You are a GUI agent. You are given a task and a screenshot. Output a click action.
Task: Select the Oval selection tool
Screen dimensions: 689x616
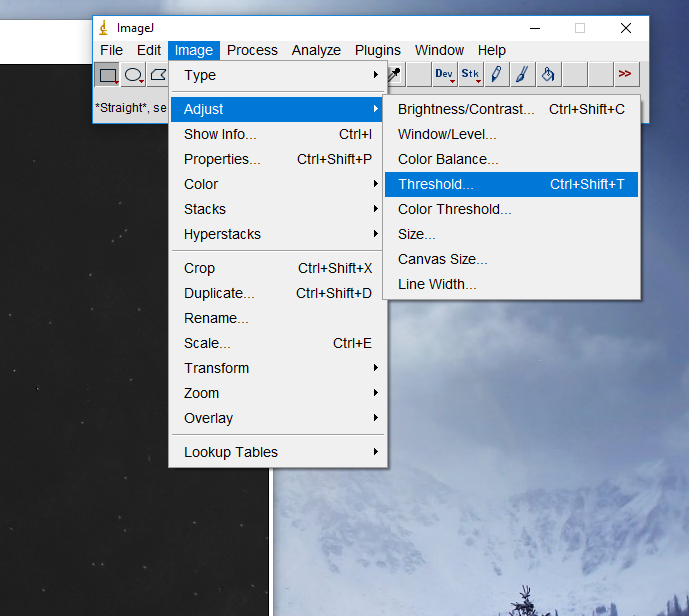pyautogui.click(x=133, y=74)
